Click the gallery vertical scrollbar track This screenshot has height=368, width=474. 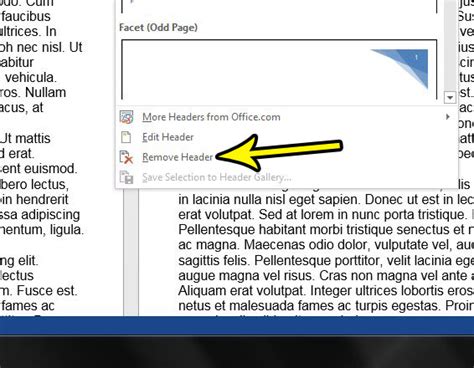(x=450, y=47)
